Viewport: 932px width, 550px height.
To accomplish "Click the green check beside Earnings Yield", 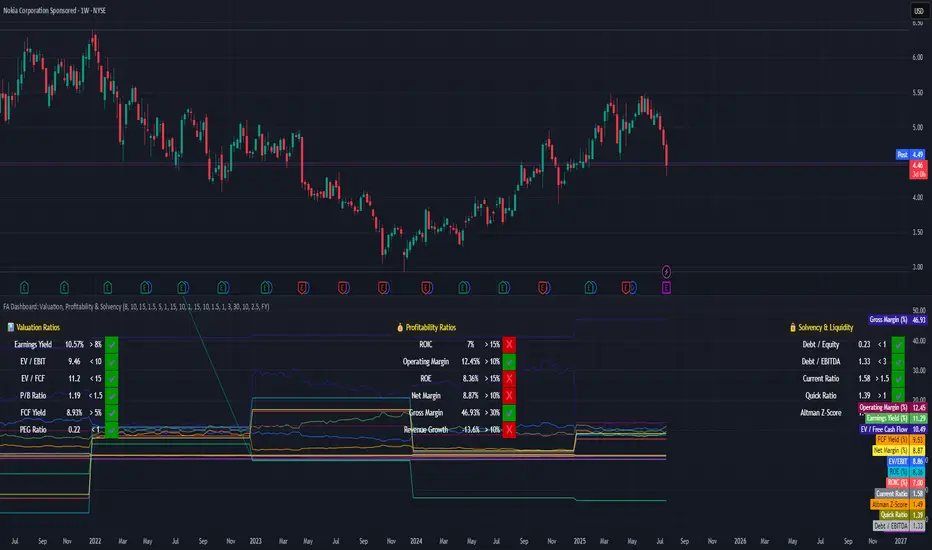I will coord(111,345).
